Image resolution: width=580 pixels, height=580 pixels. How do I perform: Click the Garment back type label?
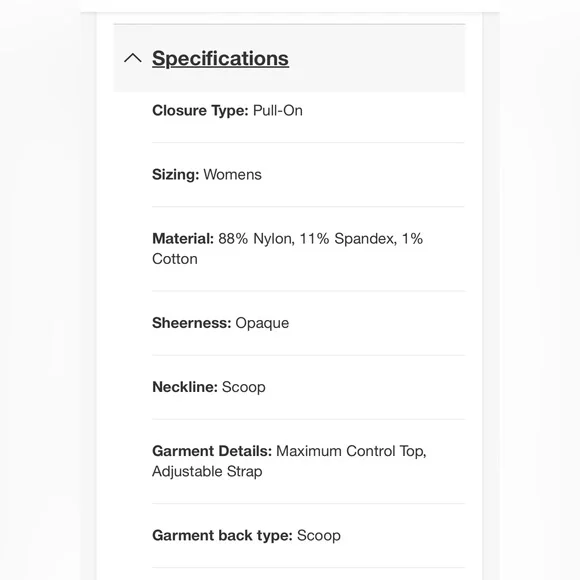pos(222,535)
